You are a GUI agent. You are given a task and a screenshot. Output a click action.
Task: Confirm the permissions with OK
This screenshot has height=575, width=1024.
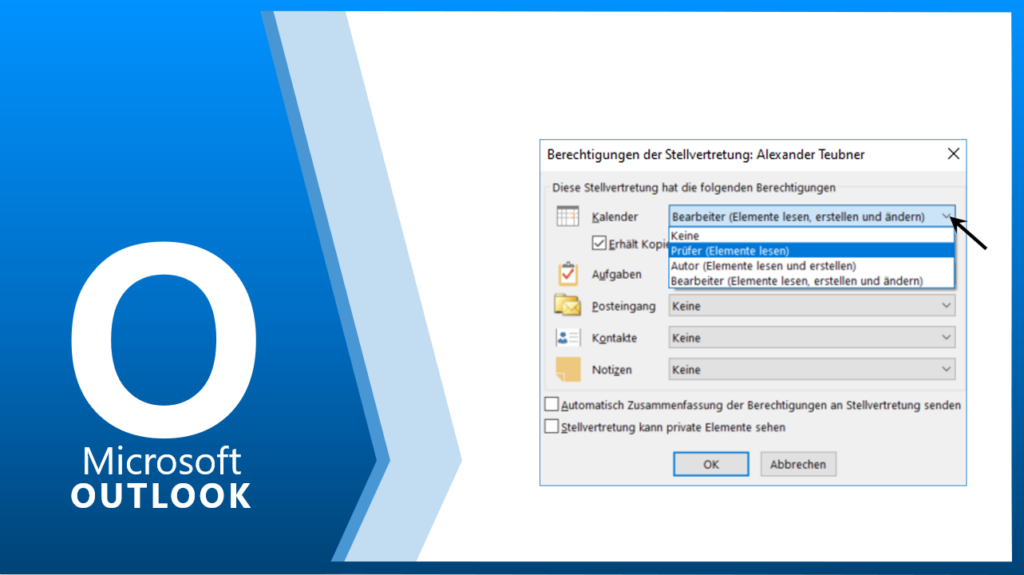pos(711,464)
